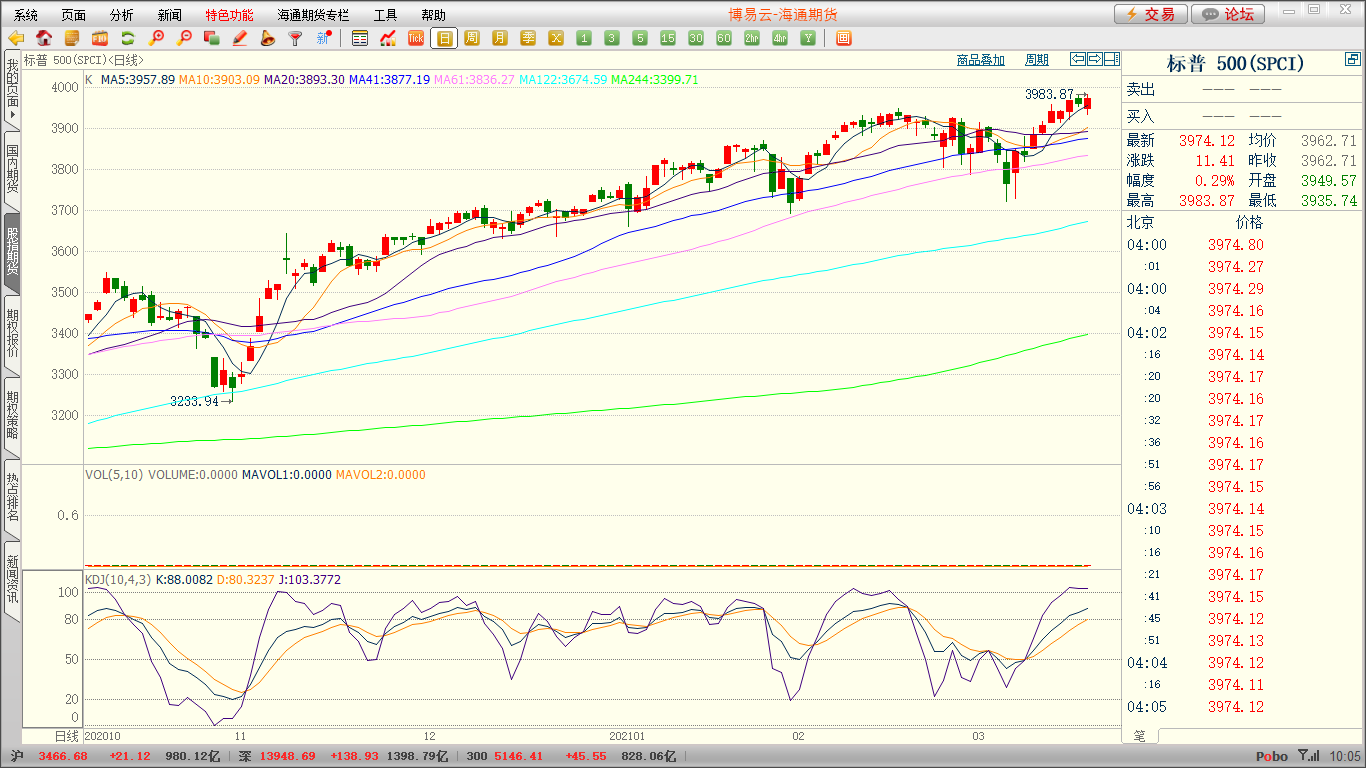Click the trend chart icon
1366x768 pixels.
tap(388, 38)
